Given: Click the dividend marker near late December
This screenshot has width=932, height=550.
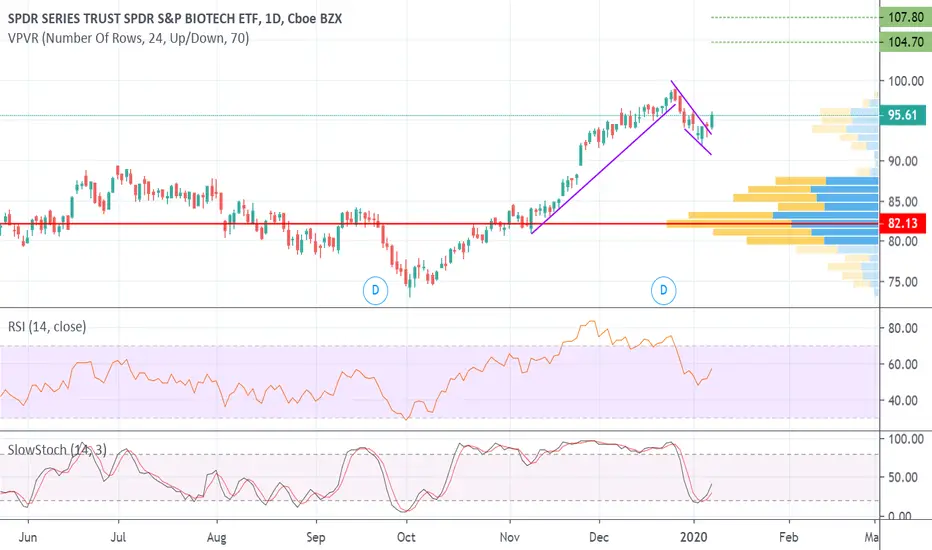Looking at the screenshot, I should click(x=663, y=290).
